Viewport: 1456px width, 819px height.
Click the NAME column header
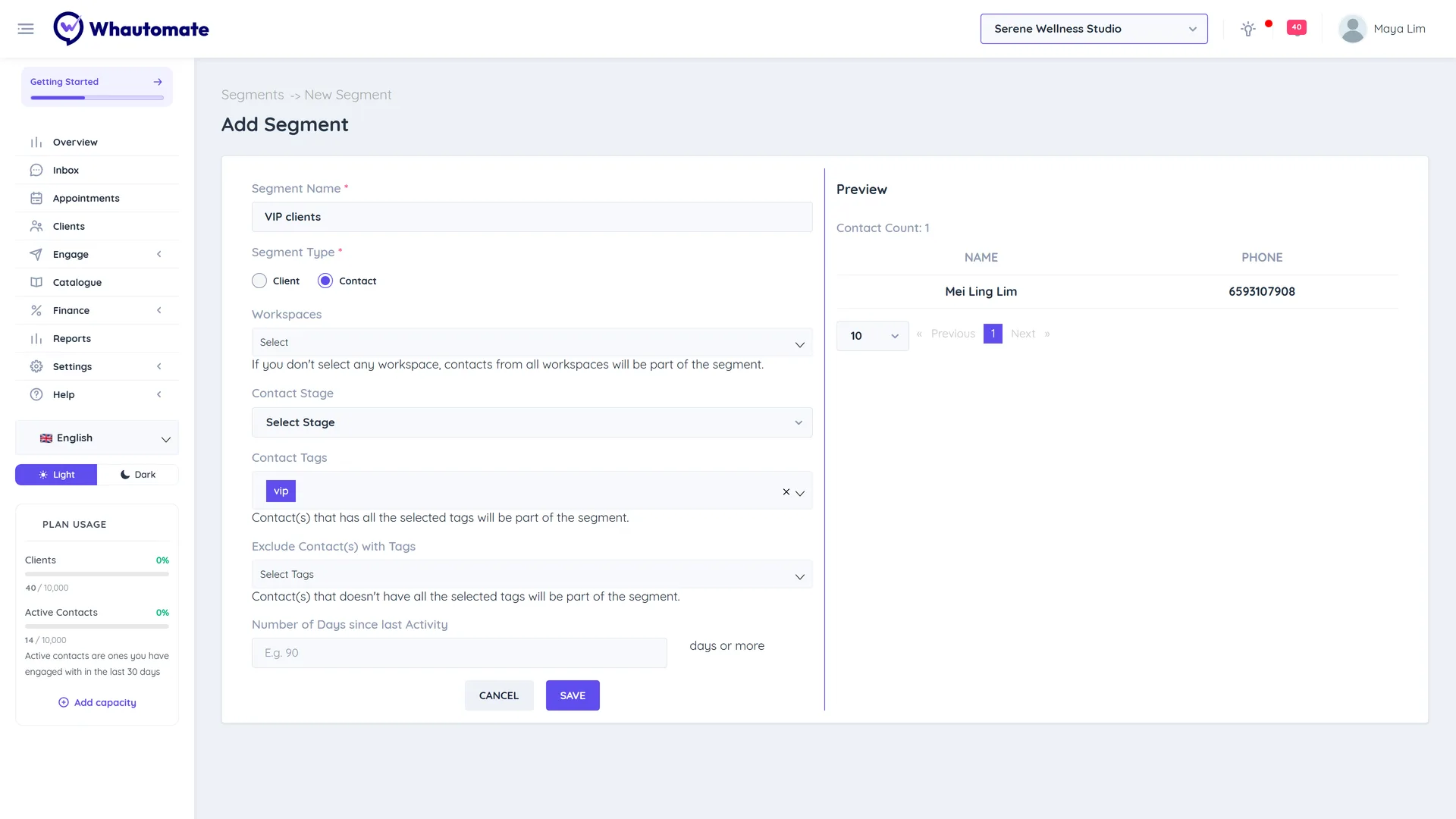click(981, 258)
